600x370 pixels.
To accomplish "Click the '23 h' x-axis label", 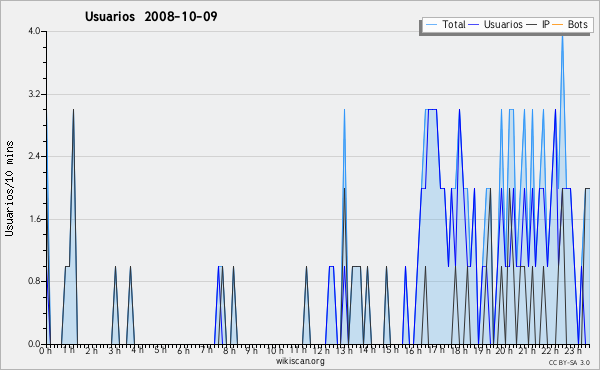I will pos(574,350).
